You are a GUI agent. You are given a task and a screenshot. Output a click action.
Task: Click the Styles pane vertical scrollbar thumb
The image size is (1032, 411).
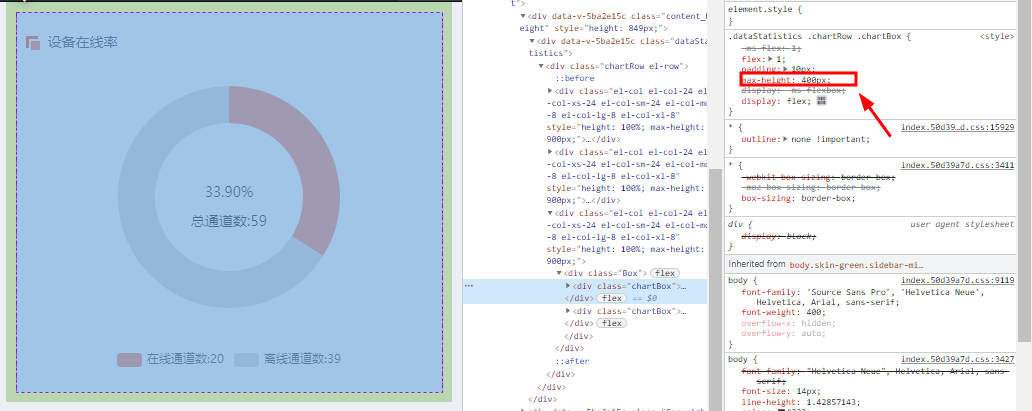point(1023,171)
